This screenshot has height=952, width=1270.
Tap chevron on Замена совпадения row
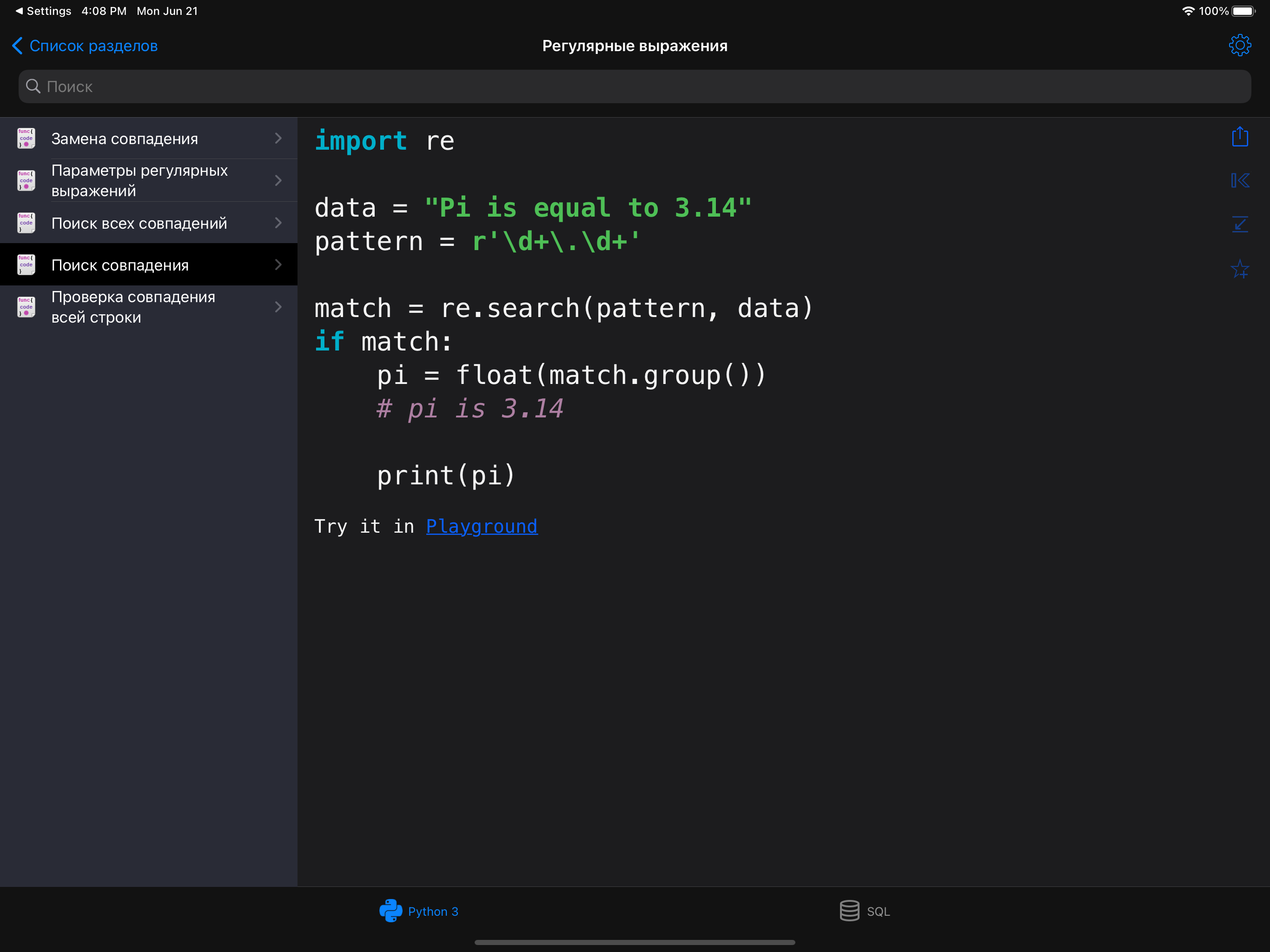[278, 139]
